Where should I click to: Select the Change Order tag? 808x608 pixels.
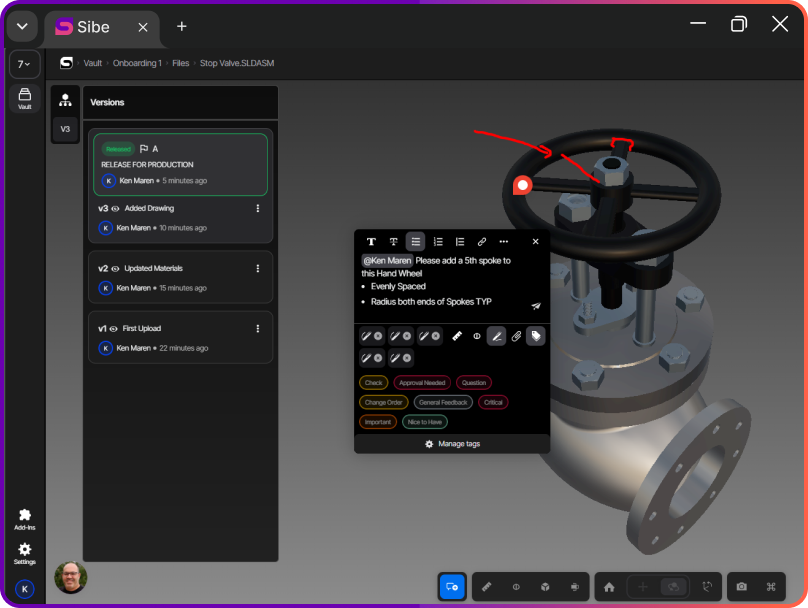tap(383, 402)
